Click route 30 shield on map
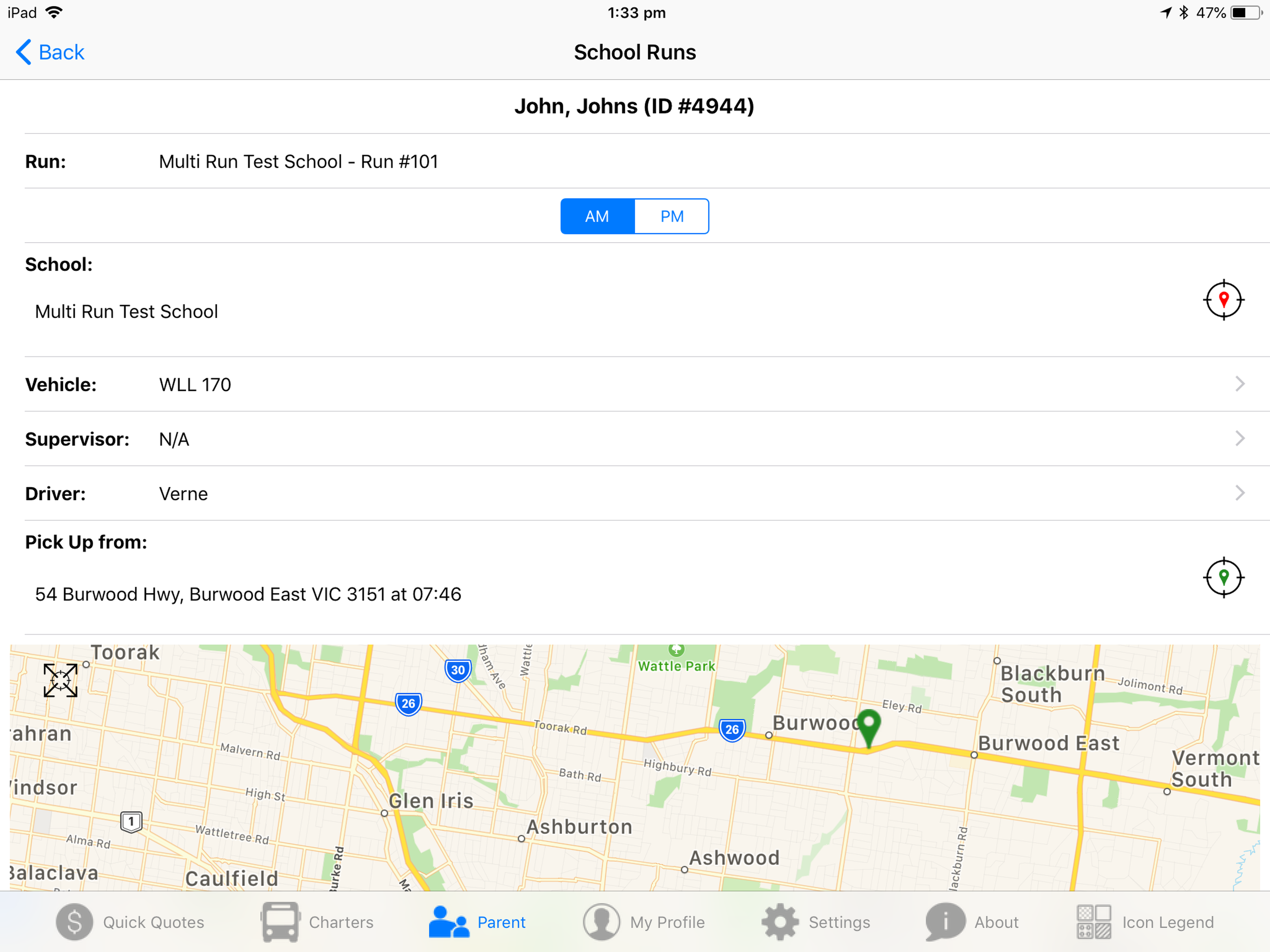Image resolution: width=1270 pixels, height=952 pixels. [x=458, y=670]
